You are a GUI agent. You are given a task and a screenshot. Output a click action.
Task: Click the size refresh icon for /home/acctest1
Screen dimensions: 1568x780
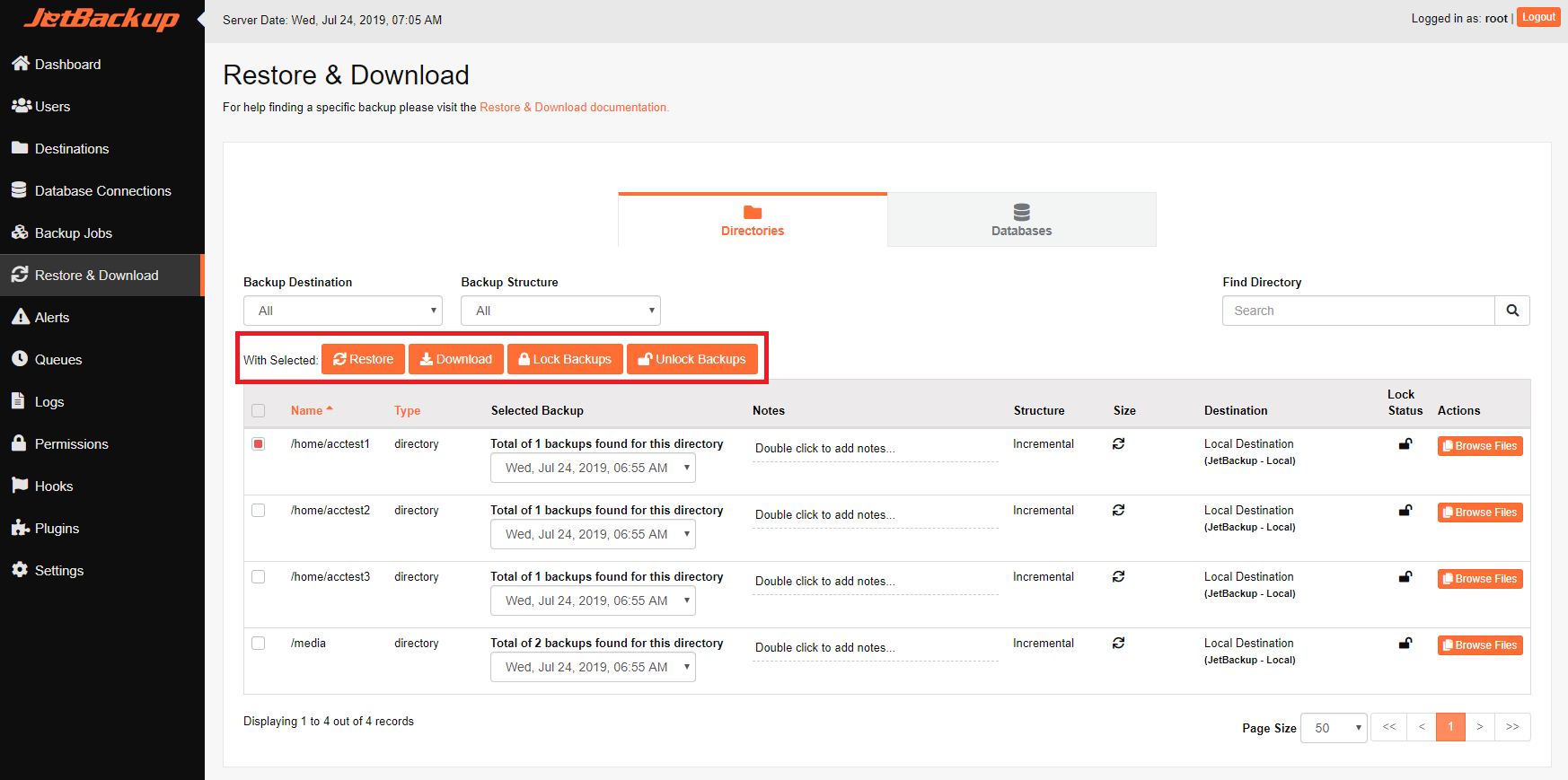coord(1118,443)
